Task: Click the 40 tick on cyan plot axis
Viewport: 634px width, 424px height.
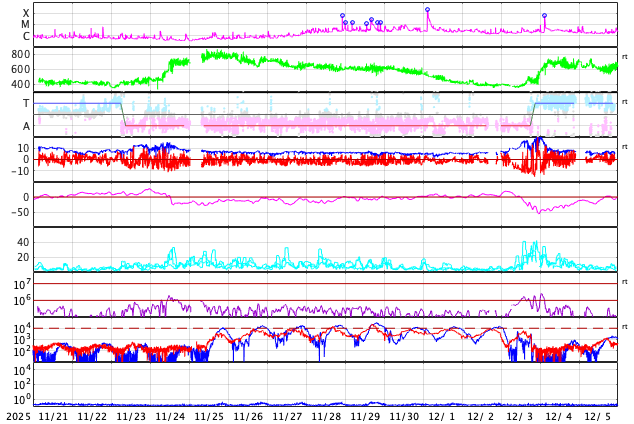Action: (x=23, y=242)
